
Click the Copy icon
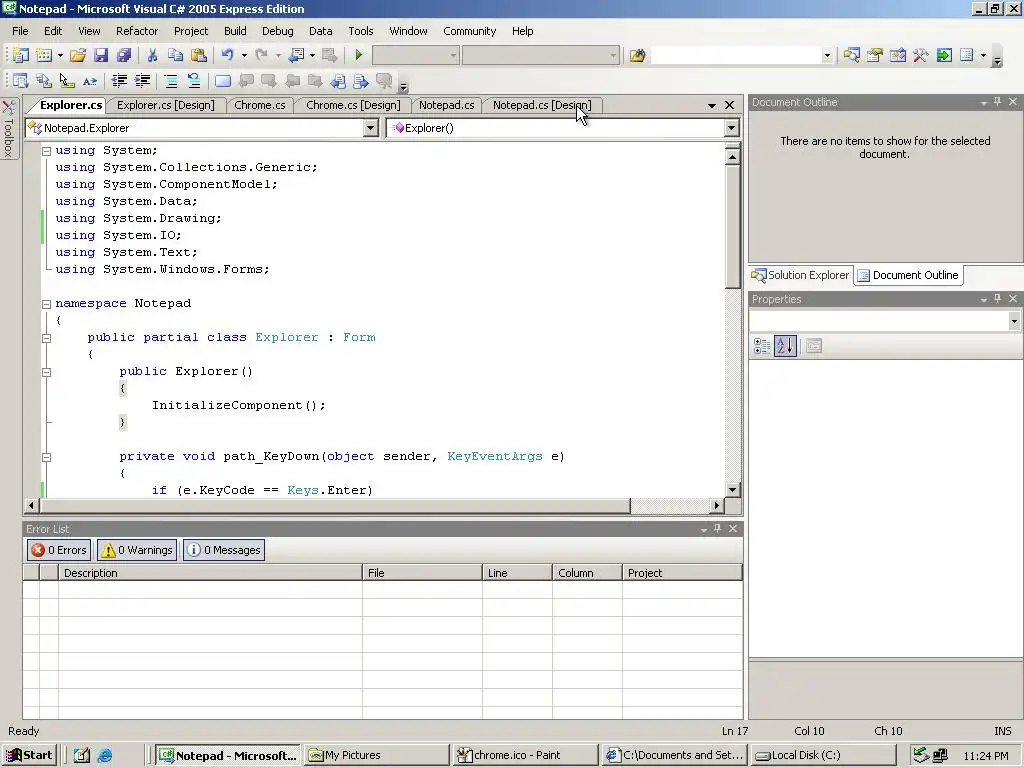click(x=175, y=56)
